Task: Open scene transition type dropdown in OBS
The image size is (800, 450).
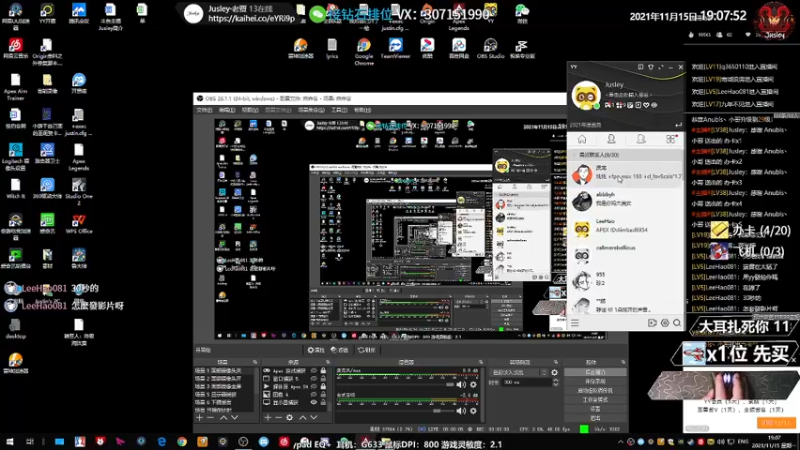Action: pyautogui.click(x=519, y=372)
